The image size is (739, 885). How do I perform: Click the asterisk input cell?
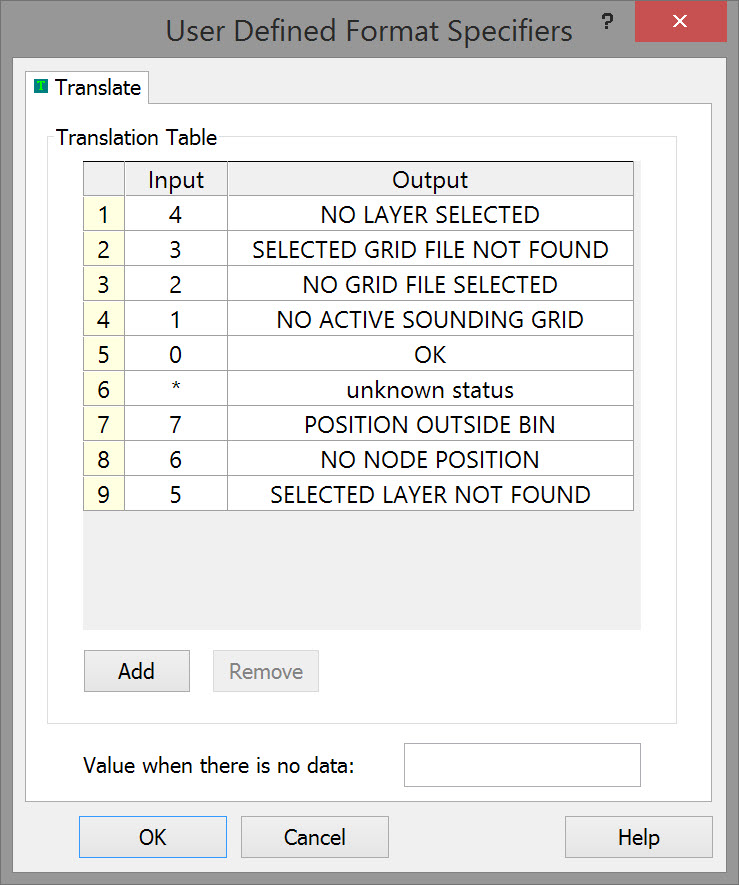(176, 389)
